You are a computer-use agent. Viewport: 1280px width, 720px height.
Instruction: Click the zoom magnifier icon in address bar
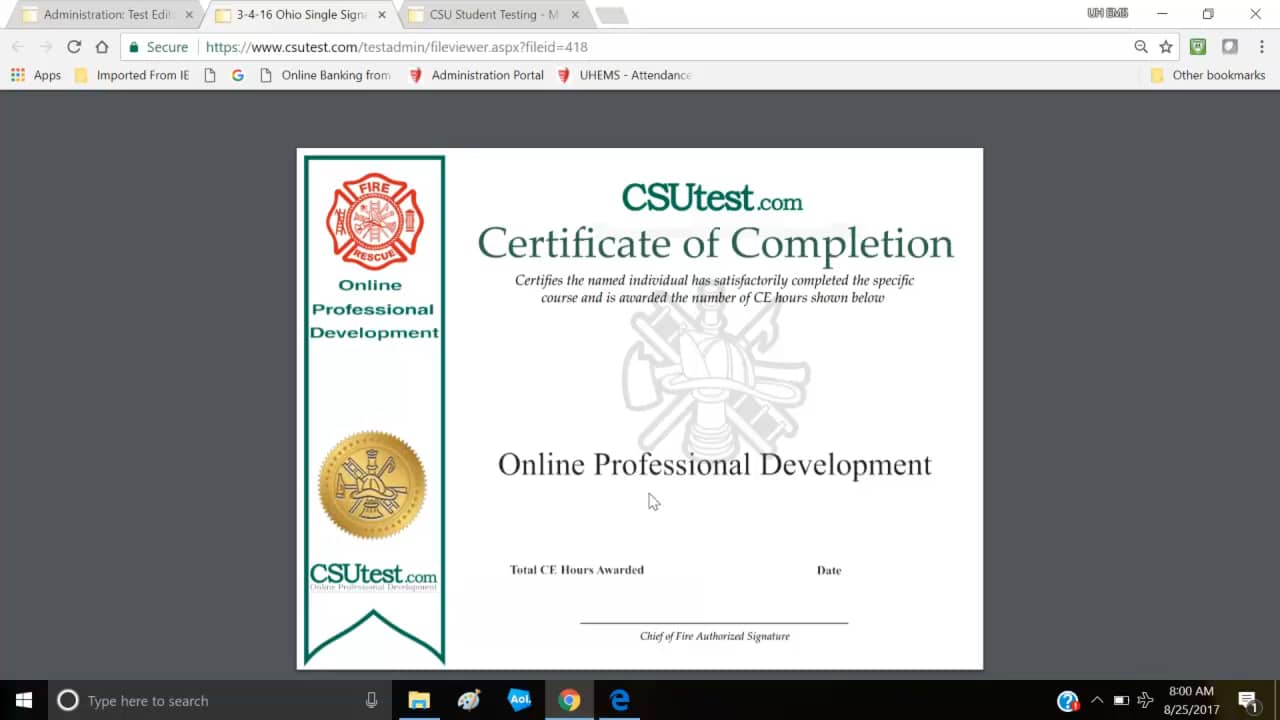tap(1141, 47)
